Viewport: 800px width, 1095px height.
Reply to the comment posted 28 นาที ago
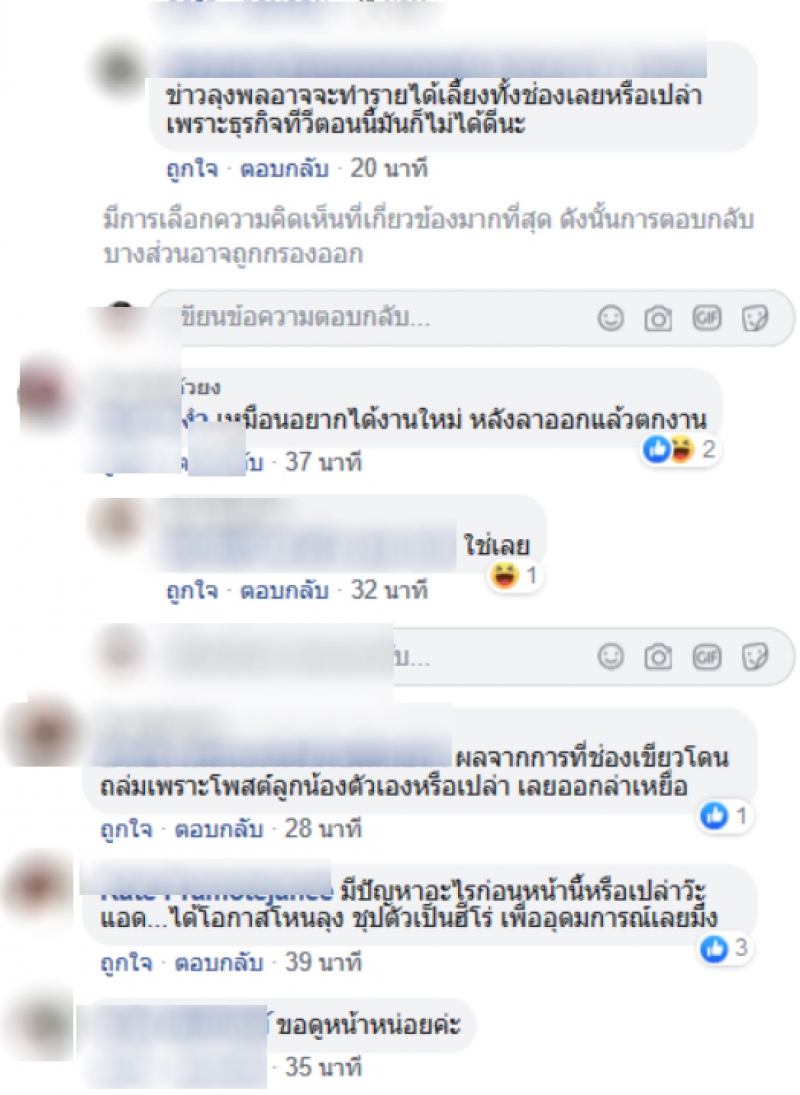pyautogui.click(x=218, y=829)
